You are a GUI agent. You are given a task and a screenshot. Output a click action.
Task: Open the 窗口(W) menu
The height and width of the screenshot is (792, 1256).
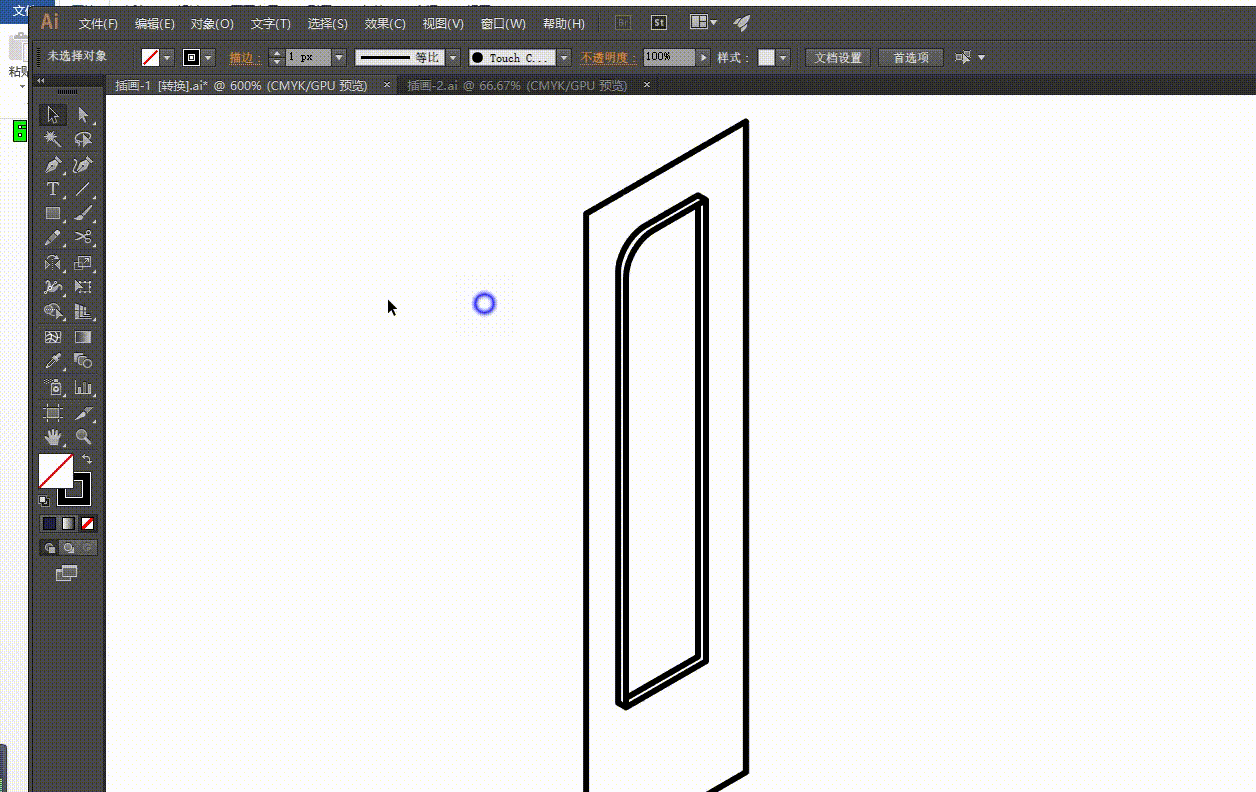click(503, 23)
